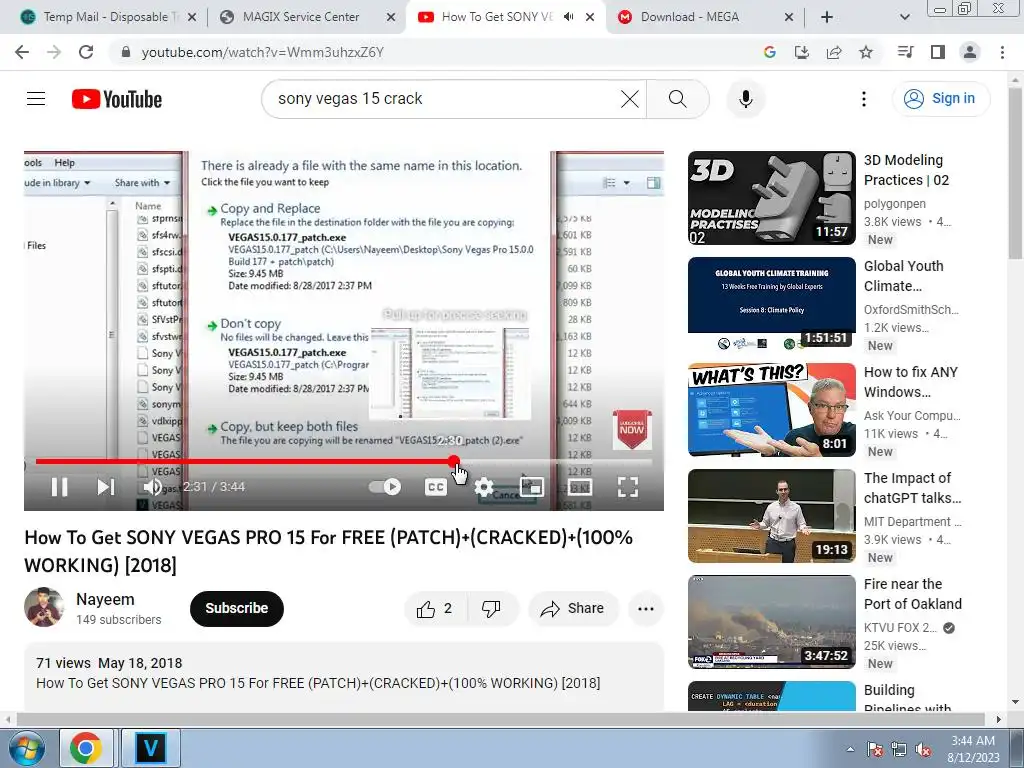
Task: Bookmark this page with the star icon
Action: (866, 52)
